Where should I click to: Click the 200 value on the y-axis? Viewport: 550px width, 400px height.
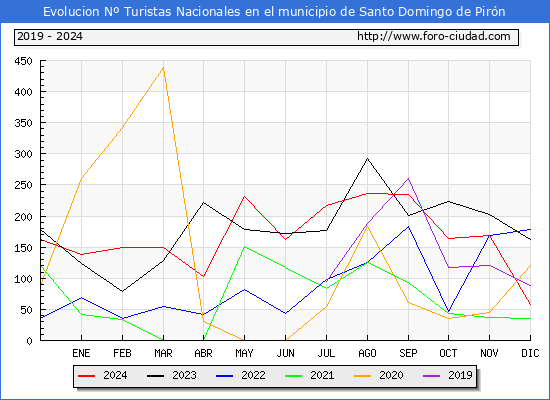click(23, 217)
